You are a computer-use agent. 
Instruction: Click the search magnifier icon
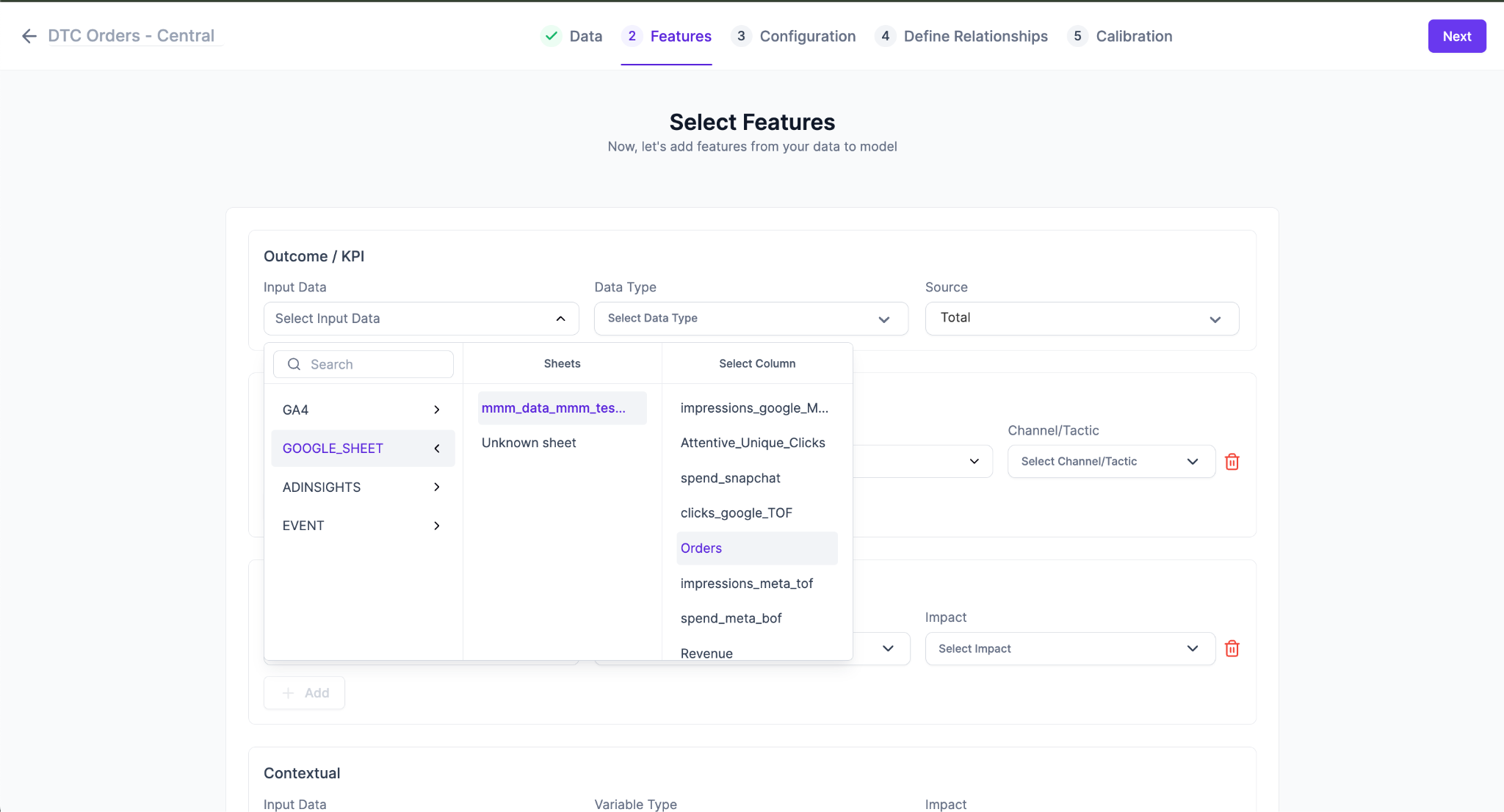[x=294, y=364]
